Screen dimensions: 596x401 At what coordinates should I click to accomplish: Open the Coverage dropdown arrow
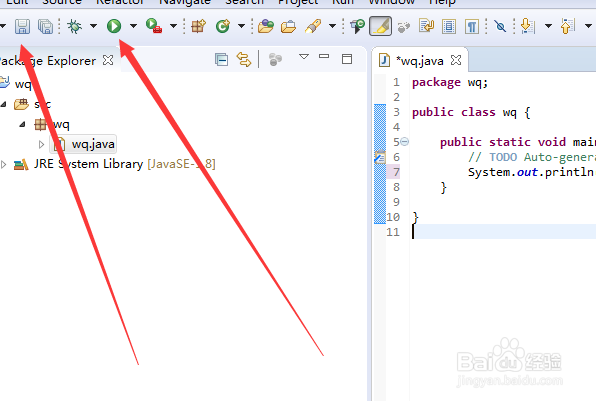coord(173,26)
